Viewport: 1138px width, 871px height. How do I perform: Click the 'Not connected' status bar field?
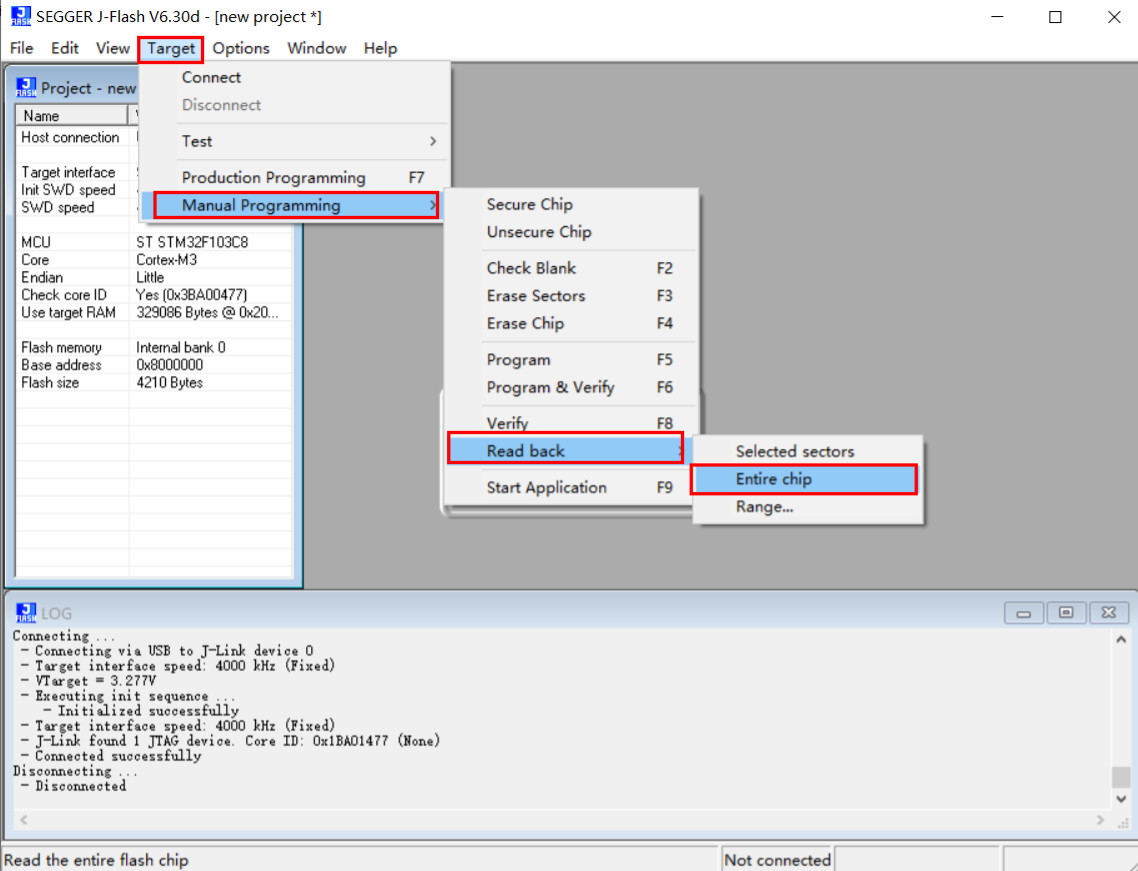777,860
